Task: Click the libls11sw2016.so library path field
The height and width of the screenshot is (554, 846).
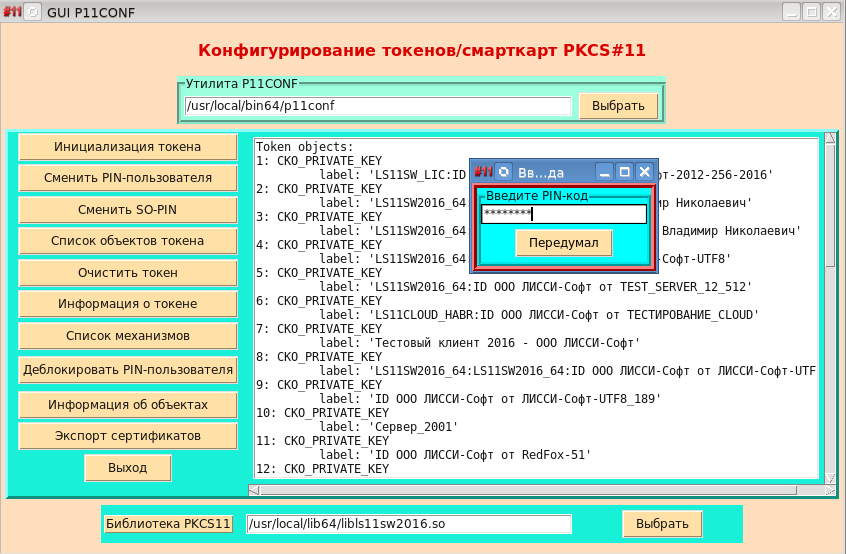Action: 408,524
